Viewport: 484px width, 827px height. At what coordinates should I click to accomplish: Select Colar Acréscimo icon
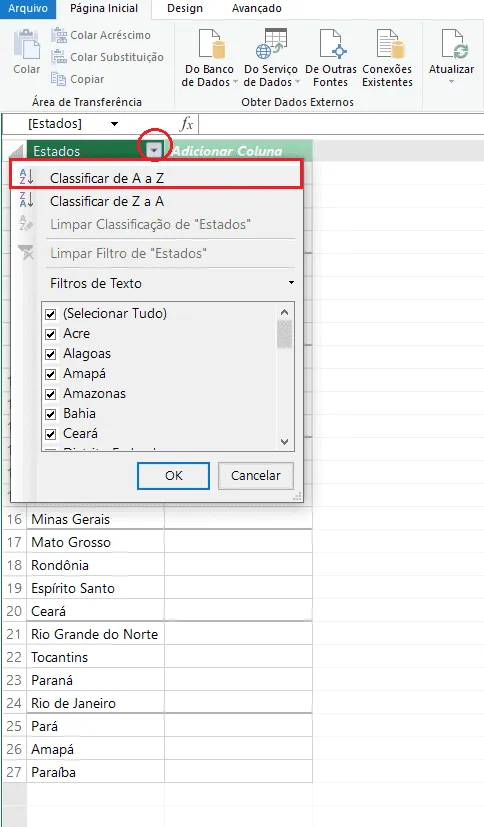pos(58,35)
